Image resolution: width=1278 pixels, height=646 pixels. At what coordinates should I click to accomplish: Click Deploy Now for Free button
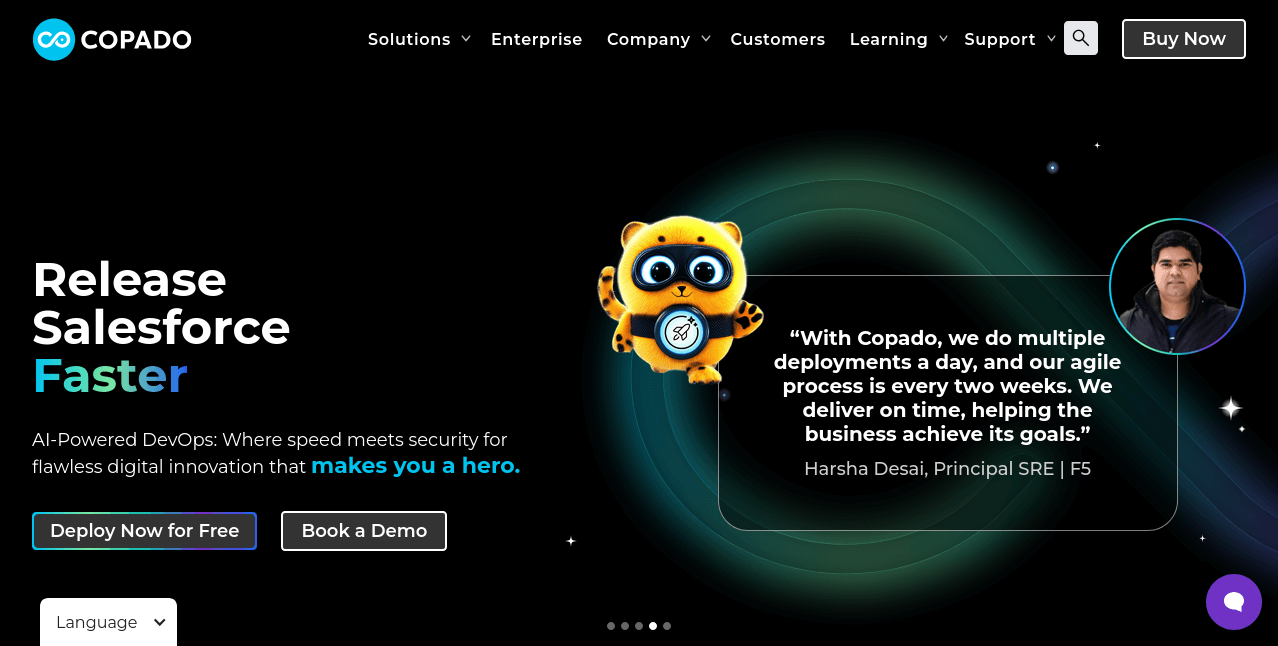click(145, 531)
